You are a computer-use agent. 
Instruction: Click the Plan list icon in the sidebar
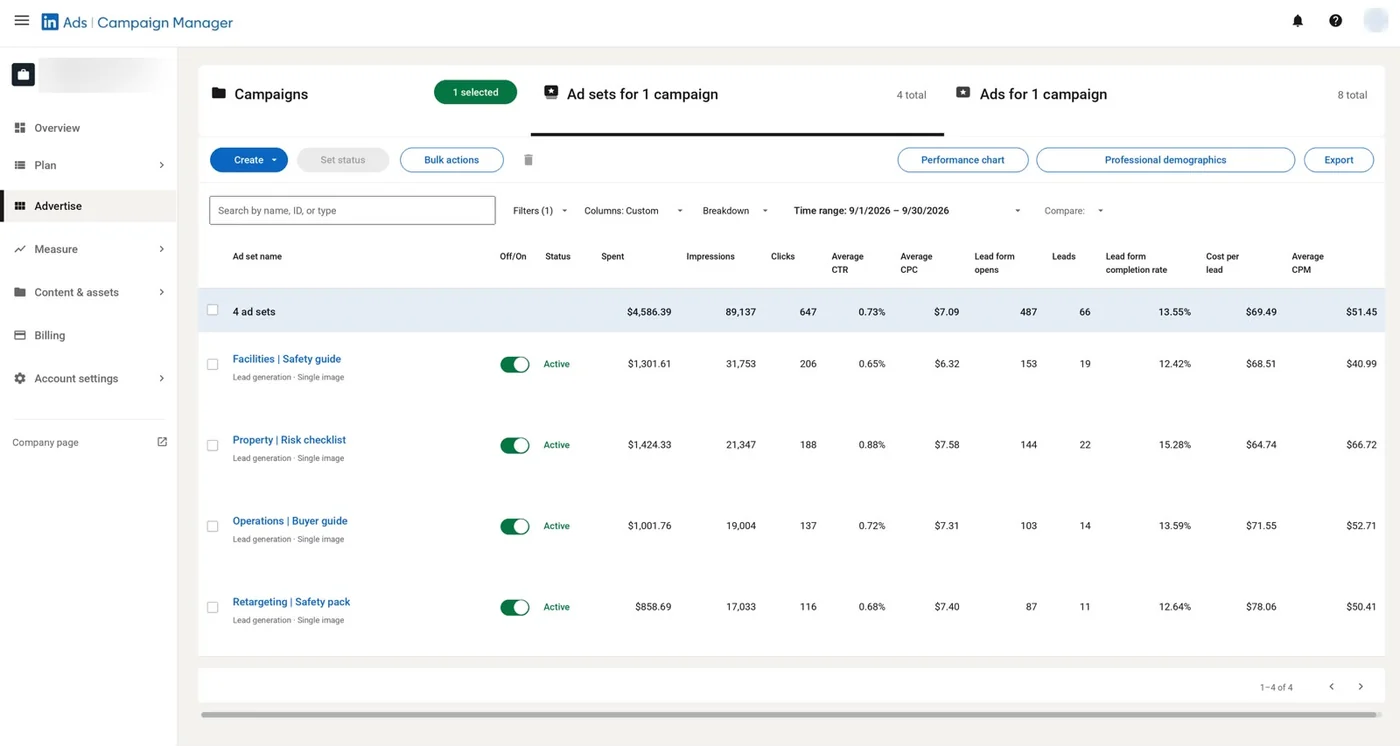point(20,165)
